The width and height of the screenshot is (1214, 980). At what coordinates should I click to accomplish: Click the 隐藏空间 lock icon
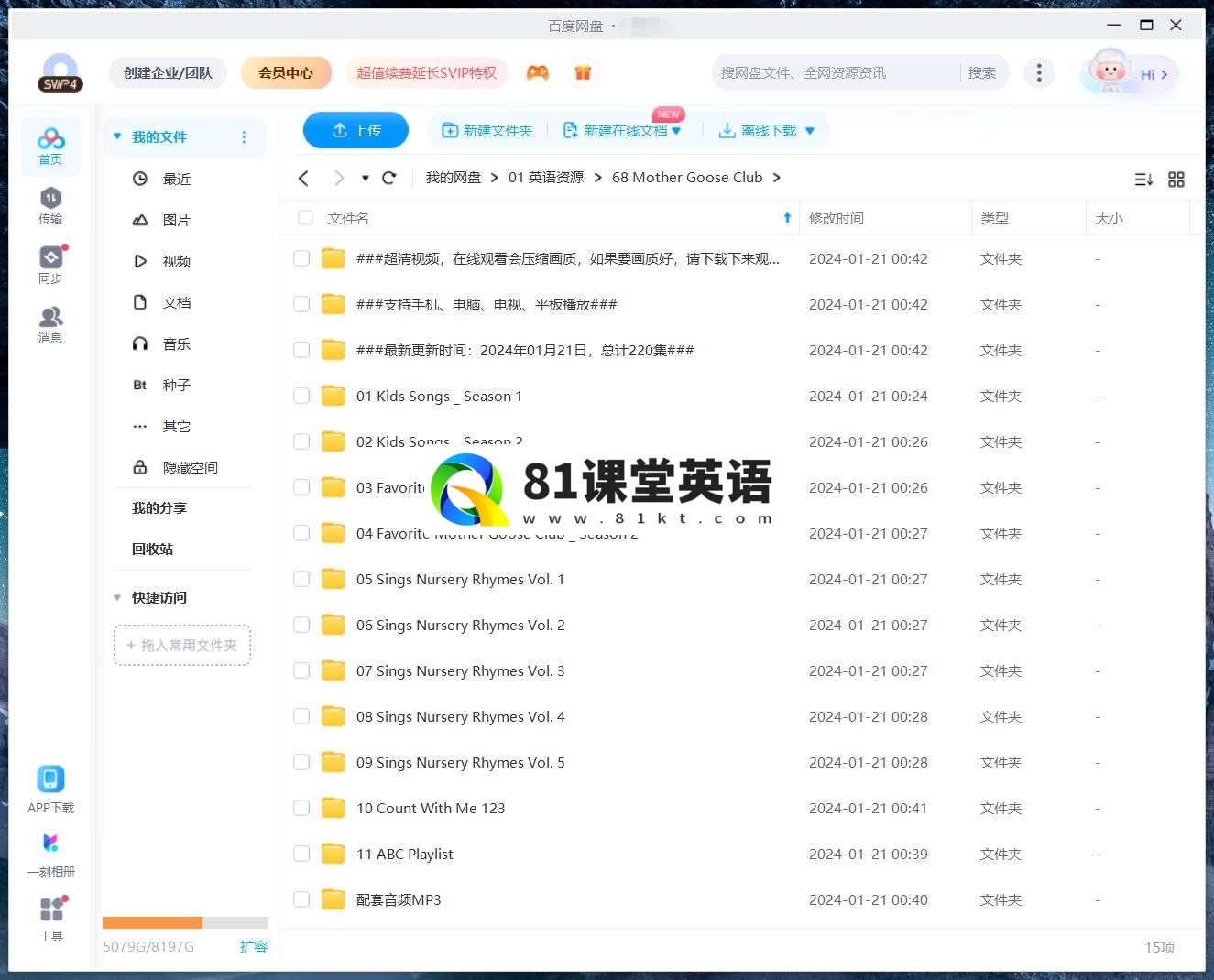point(140,467)
